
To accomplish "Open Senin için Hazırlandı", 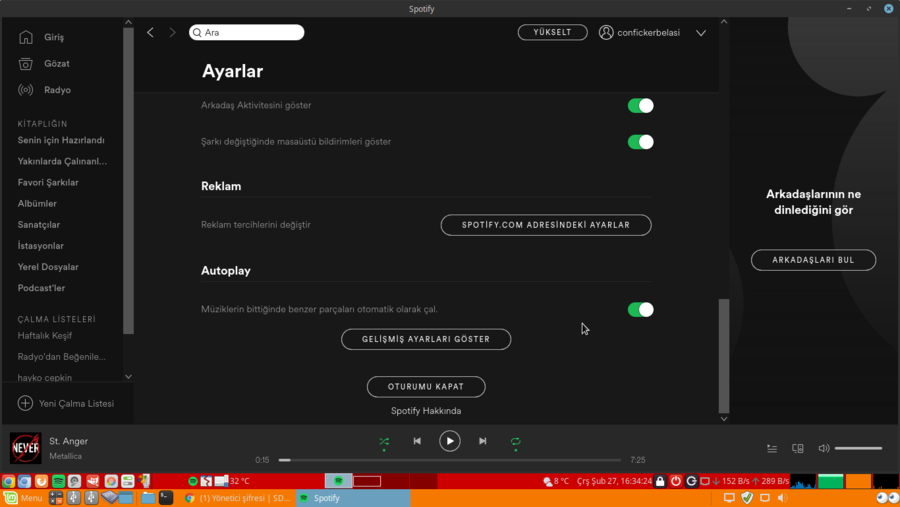I will pyautogui.click(x=61, y=141).
